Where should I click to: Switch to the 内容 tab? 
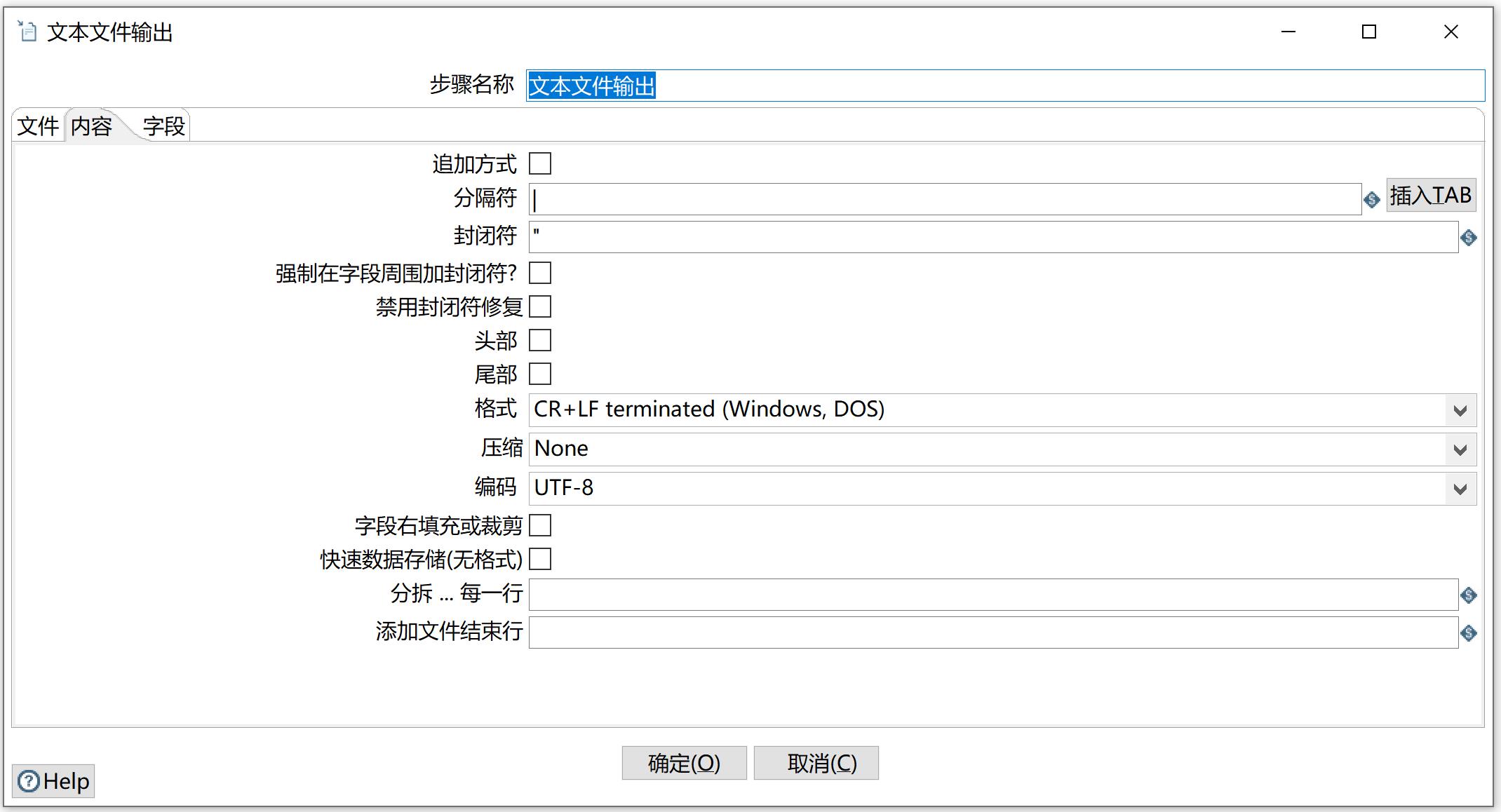click(x=91, y=124)
